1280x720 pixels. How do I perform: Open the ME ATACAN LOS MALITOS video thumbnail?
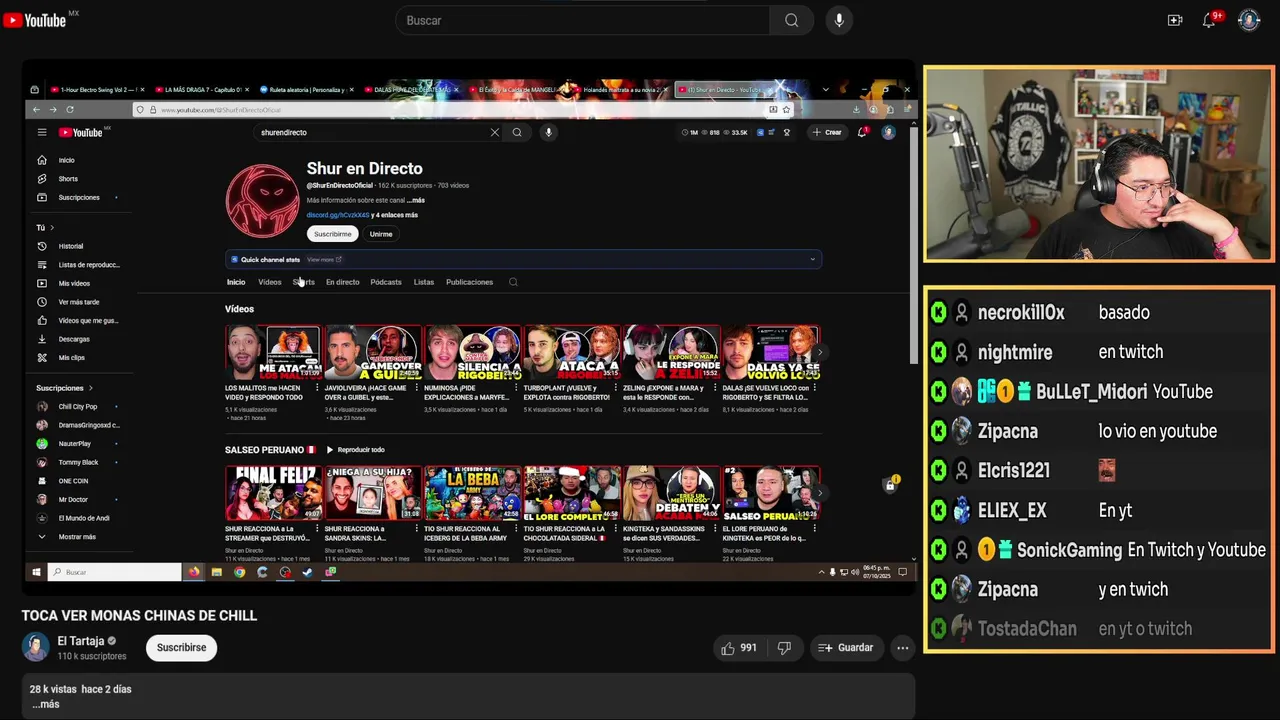(273, 353)
